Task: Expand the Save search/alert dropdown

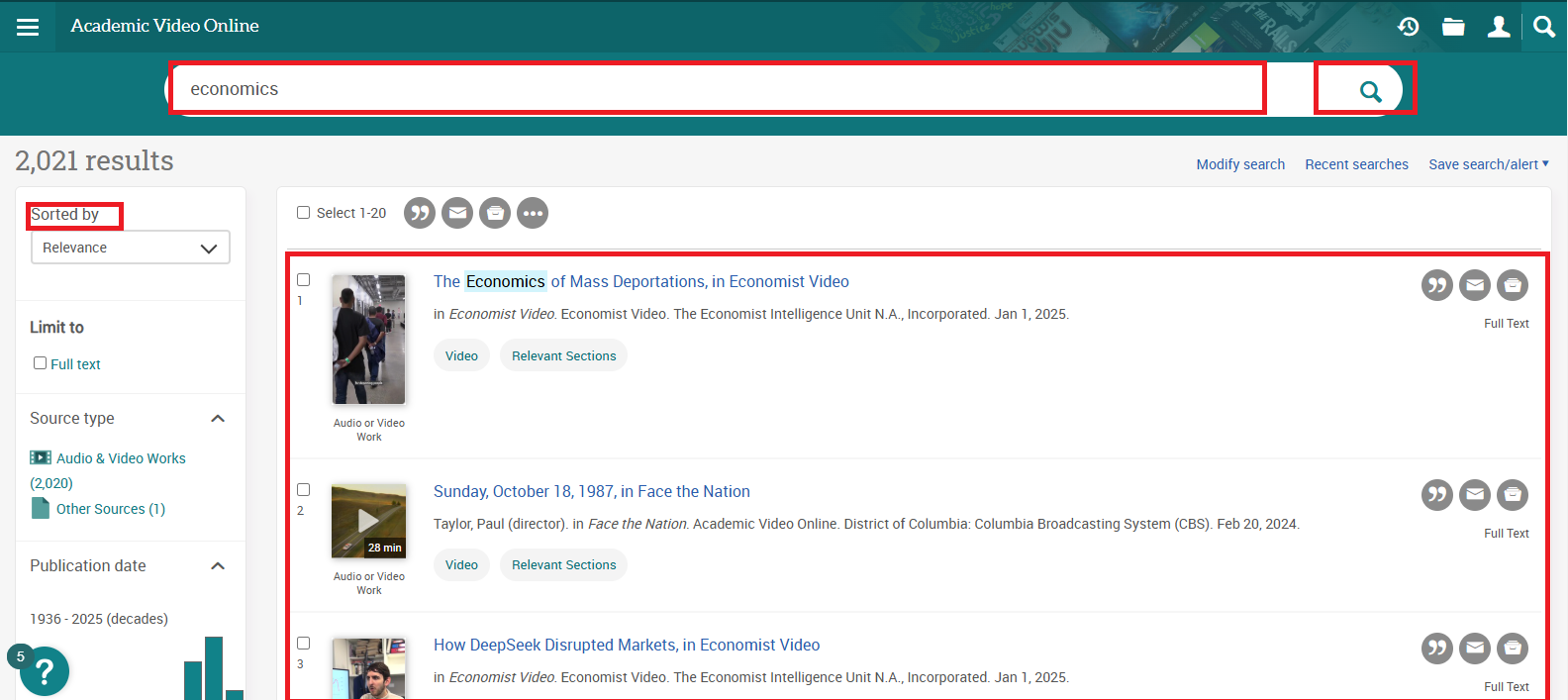Action: 1488,164
